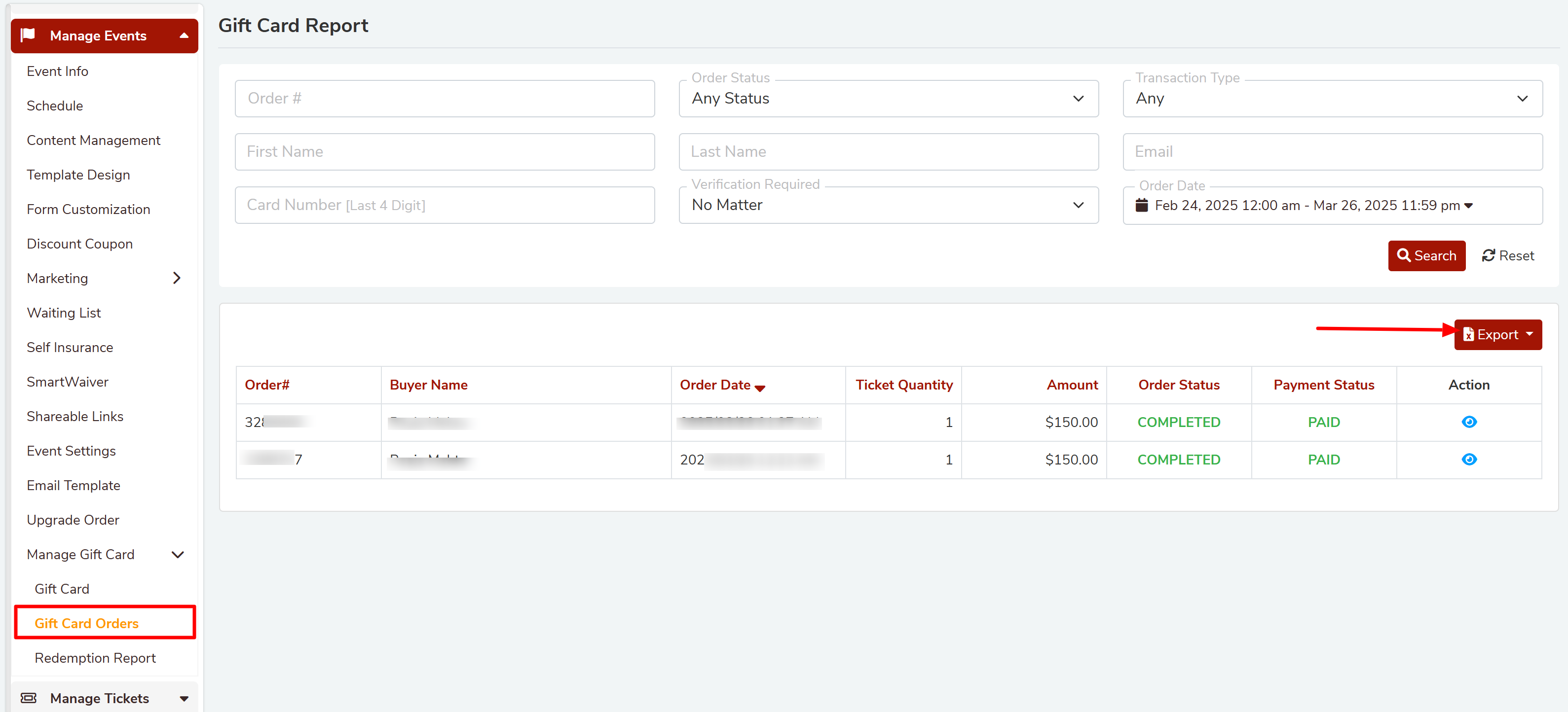Go to Discount Coupon menu item
Image resolution: width=1568 pixels, height=712 pixels.
tap(80, 244)
